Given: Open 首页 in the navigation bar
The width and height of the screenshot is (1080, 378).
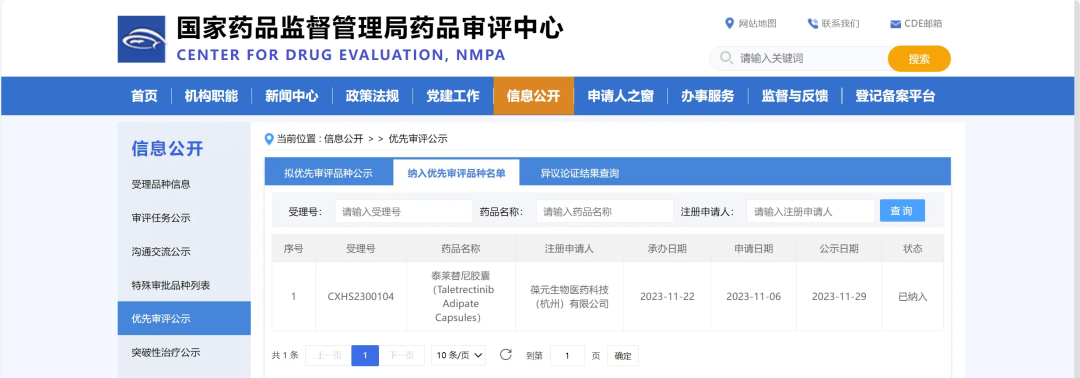Looking at the screenshot, I should click(x=145, y=96).
